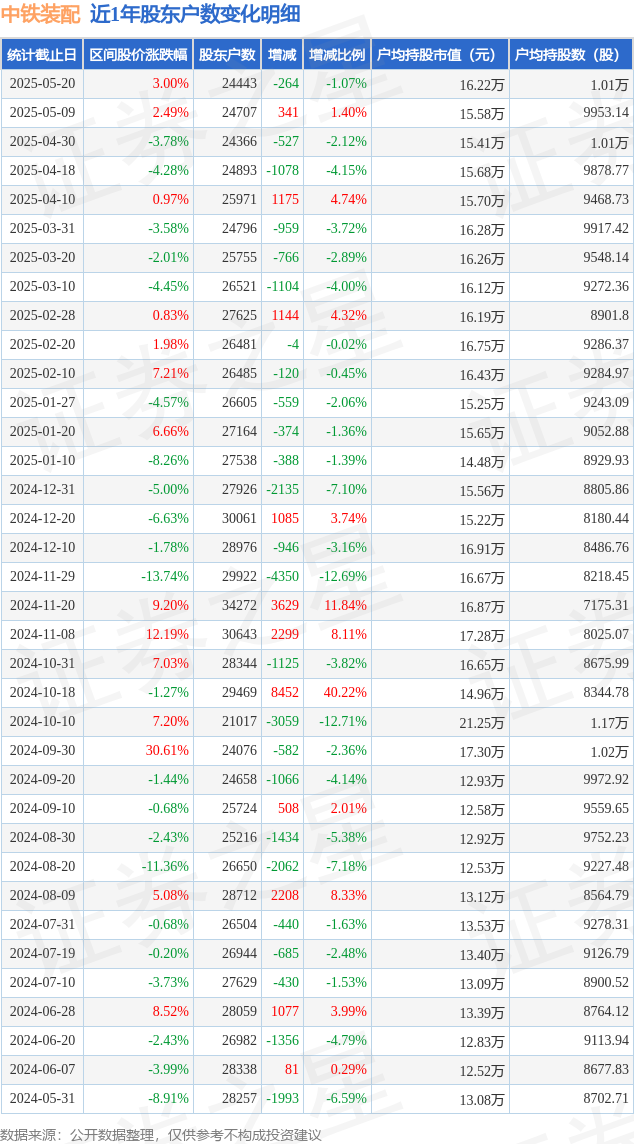This screenshot has width=634, height=1144.
Task: Select shareholder count 34272 cell
Action: [x=239, y=606]
